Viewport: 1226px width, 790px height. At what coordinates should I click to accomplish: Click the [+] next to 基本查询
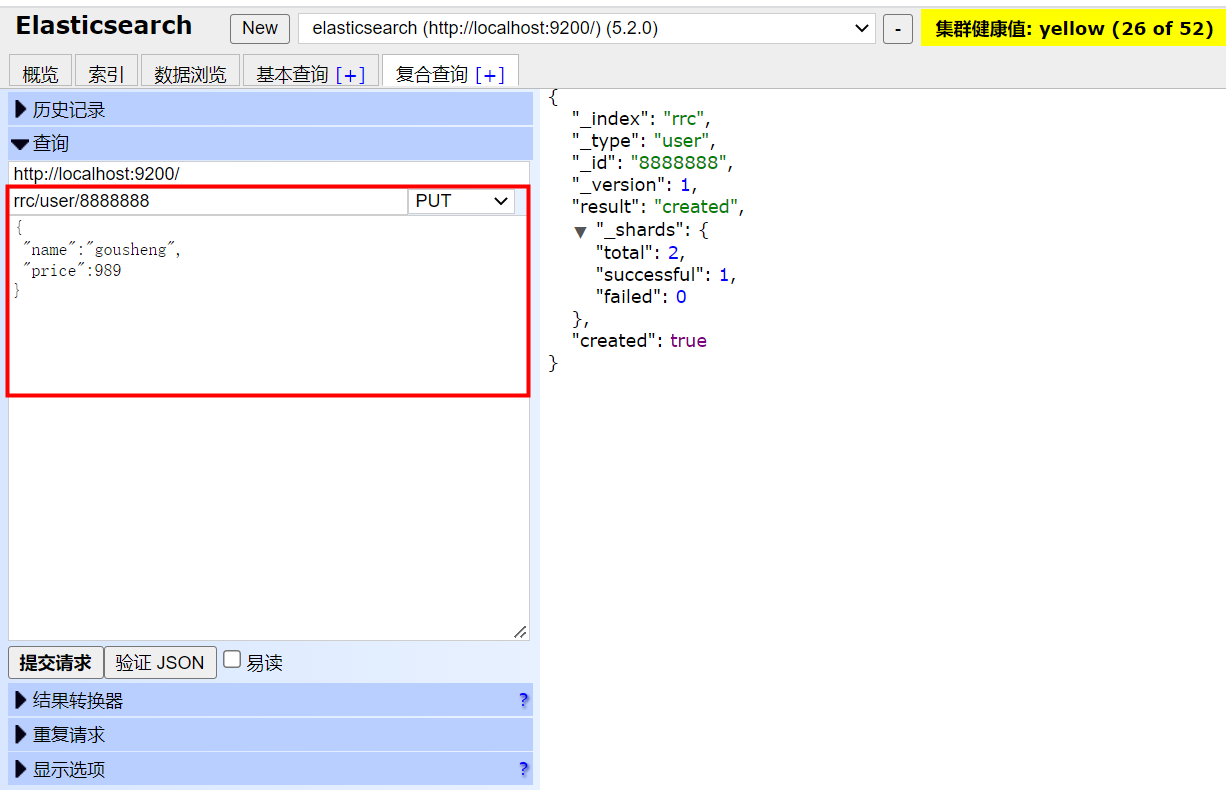351,74
